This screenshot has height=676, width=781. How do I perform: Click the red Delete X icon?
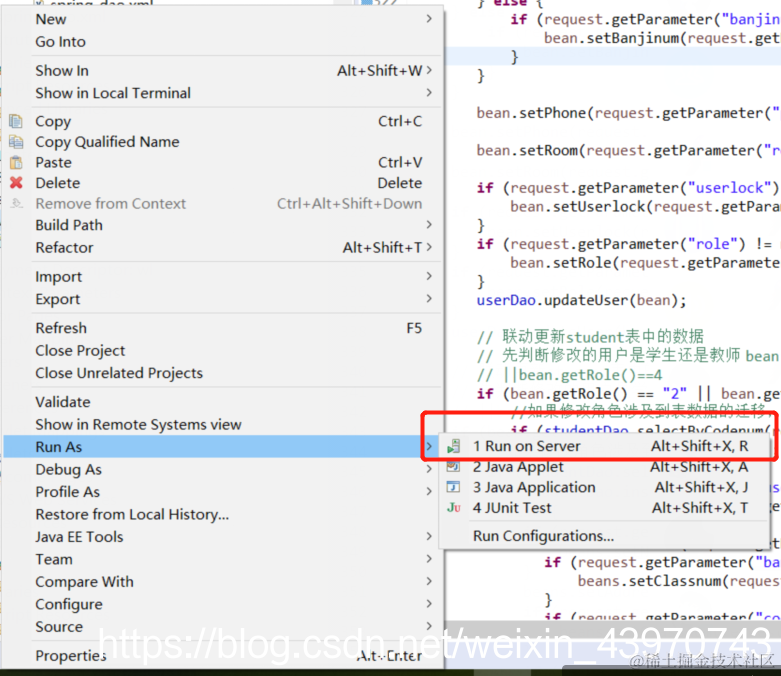(16, 183)
